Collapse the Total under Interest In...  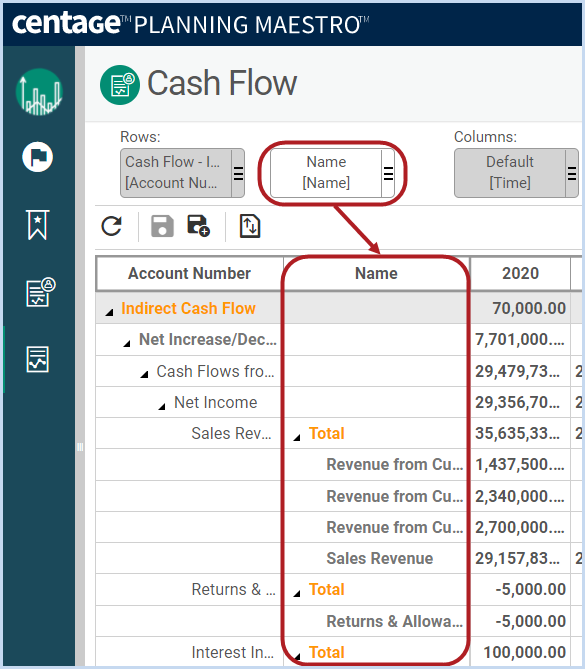[x=297, y=656]
